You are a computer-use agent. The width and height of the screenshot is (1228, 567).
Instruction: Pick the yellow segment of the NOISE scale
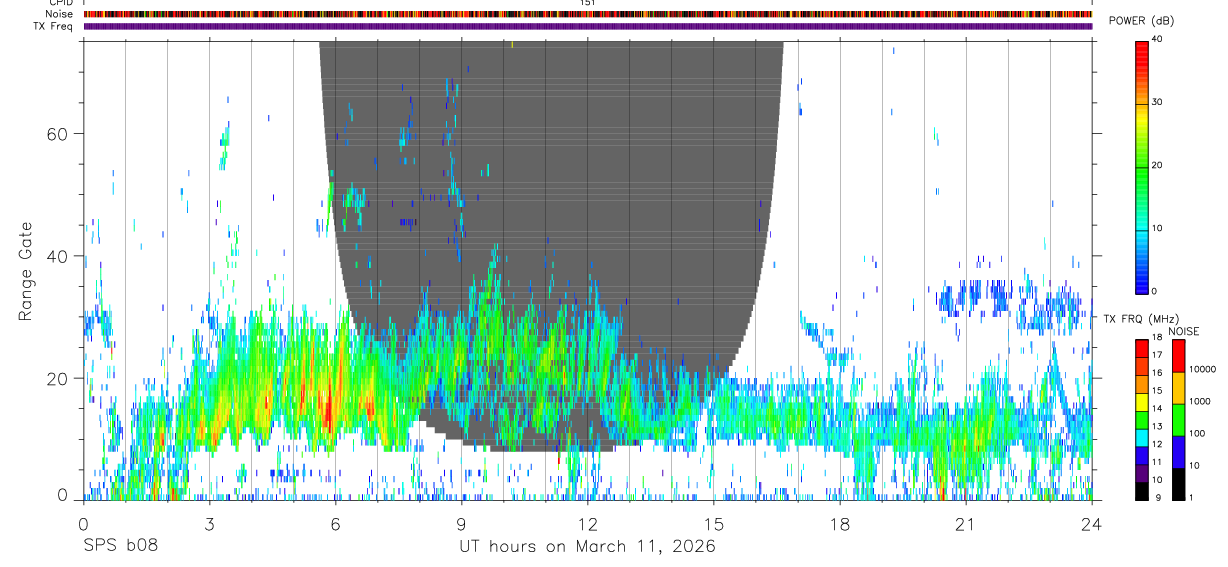(x=1178, y=388)
